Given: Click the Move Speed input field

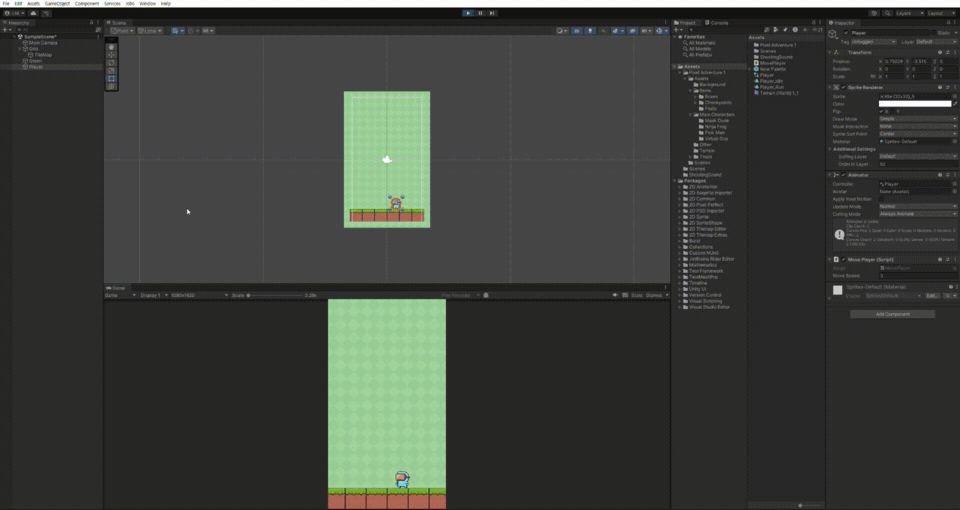Looking at the screenshot, I should point(918,276).
